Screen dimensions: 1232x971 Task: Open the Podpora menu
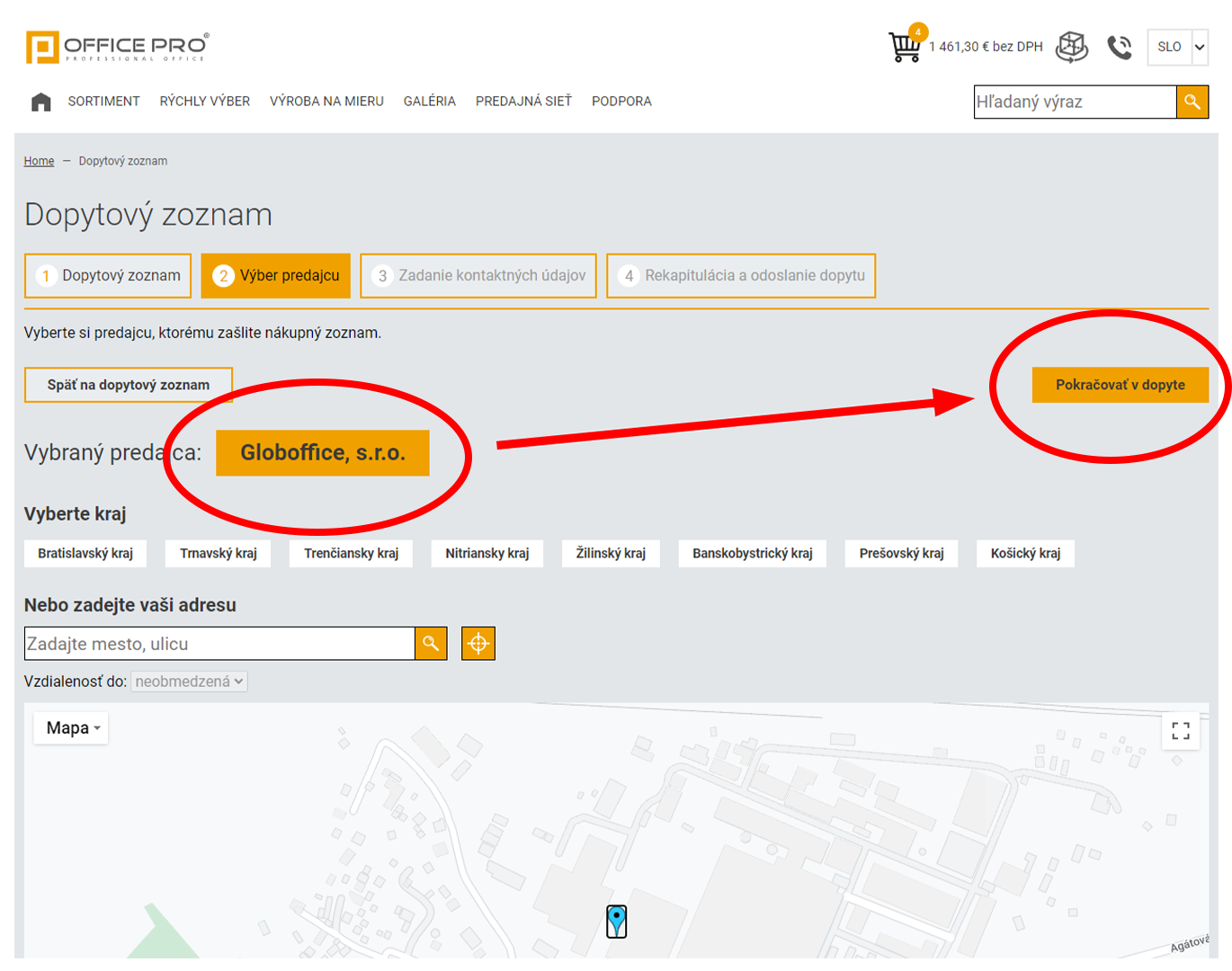tap(621, 102)
